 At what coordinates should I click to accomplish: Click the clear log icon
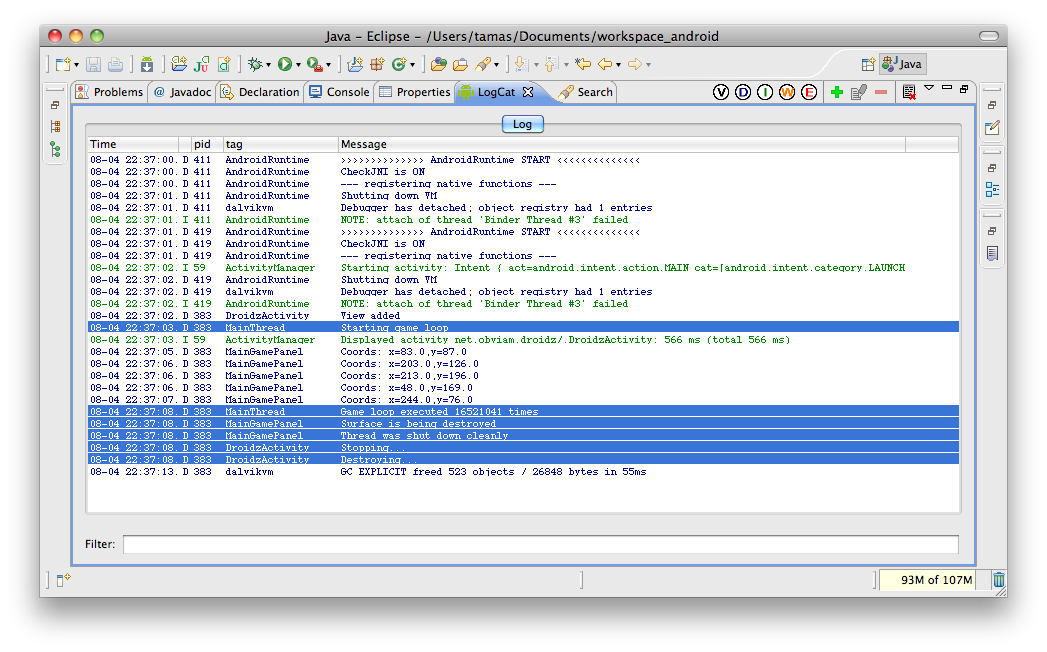pos(909,92)
